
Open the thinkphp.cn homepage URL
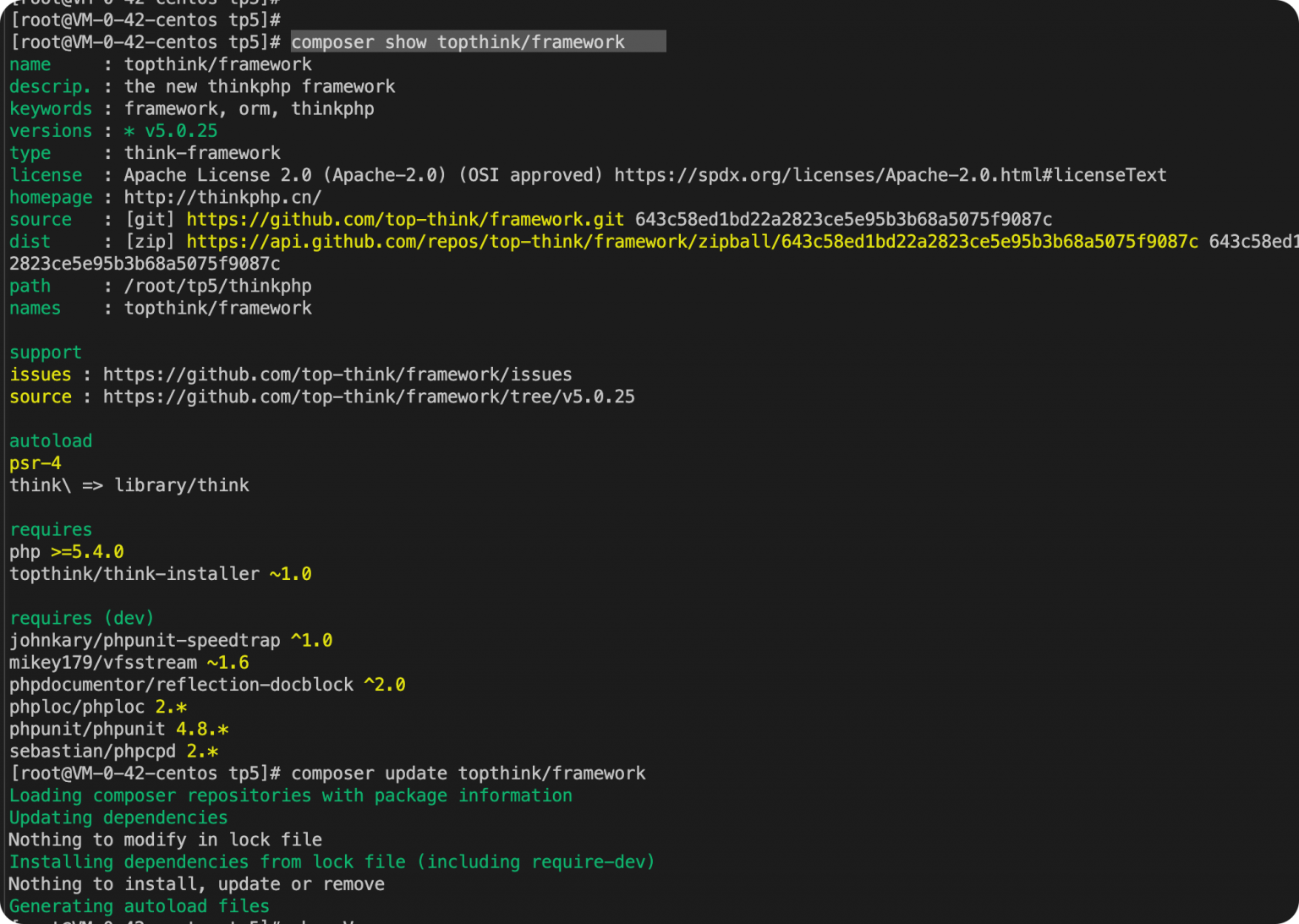tap(222, 197)
